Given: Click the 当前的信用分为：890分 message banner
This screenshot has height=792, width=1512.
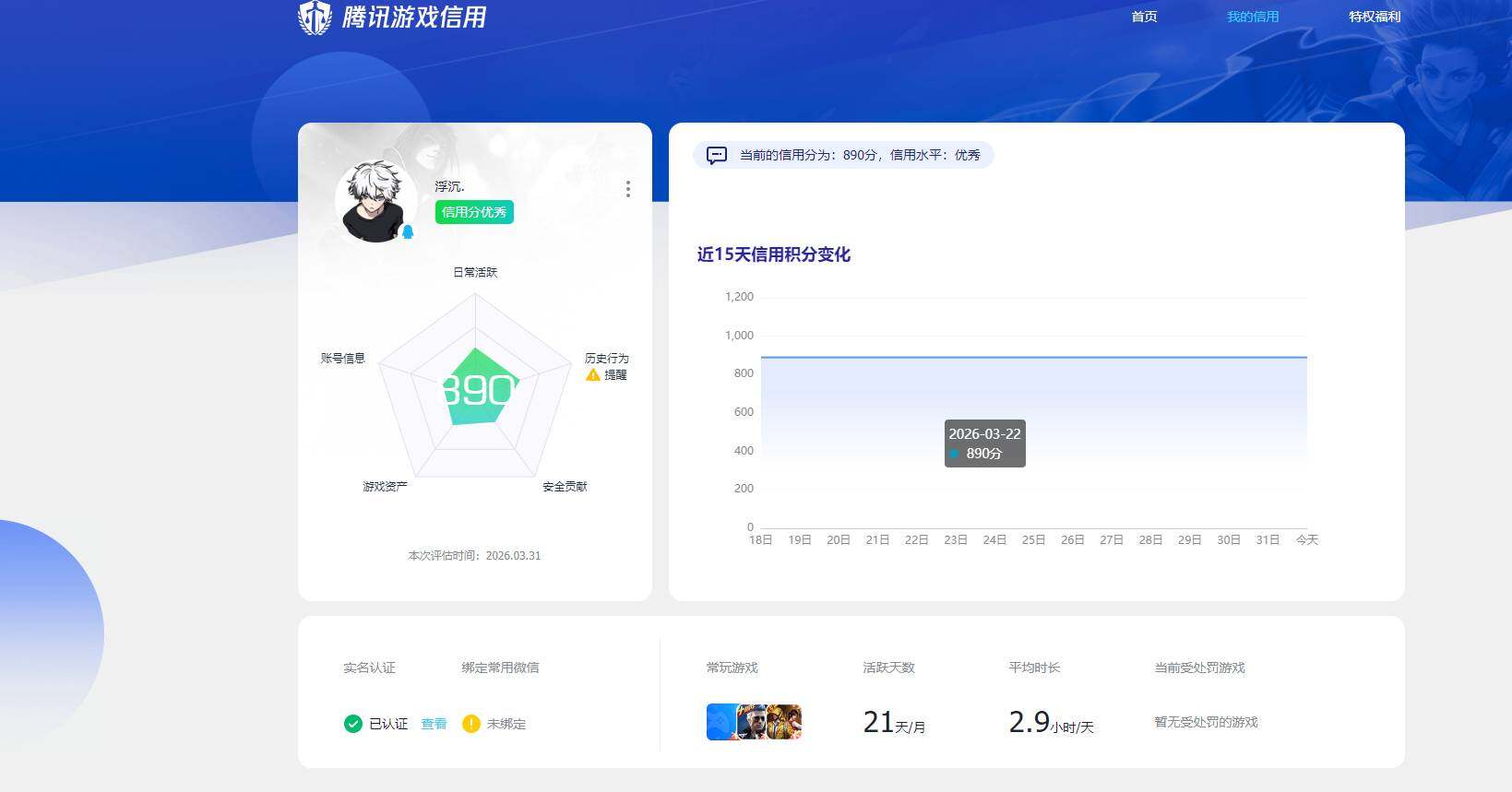Looking at the screenshot, I should (843, 155).
